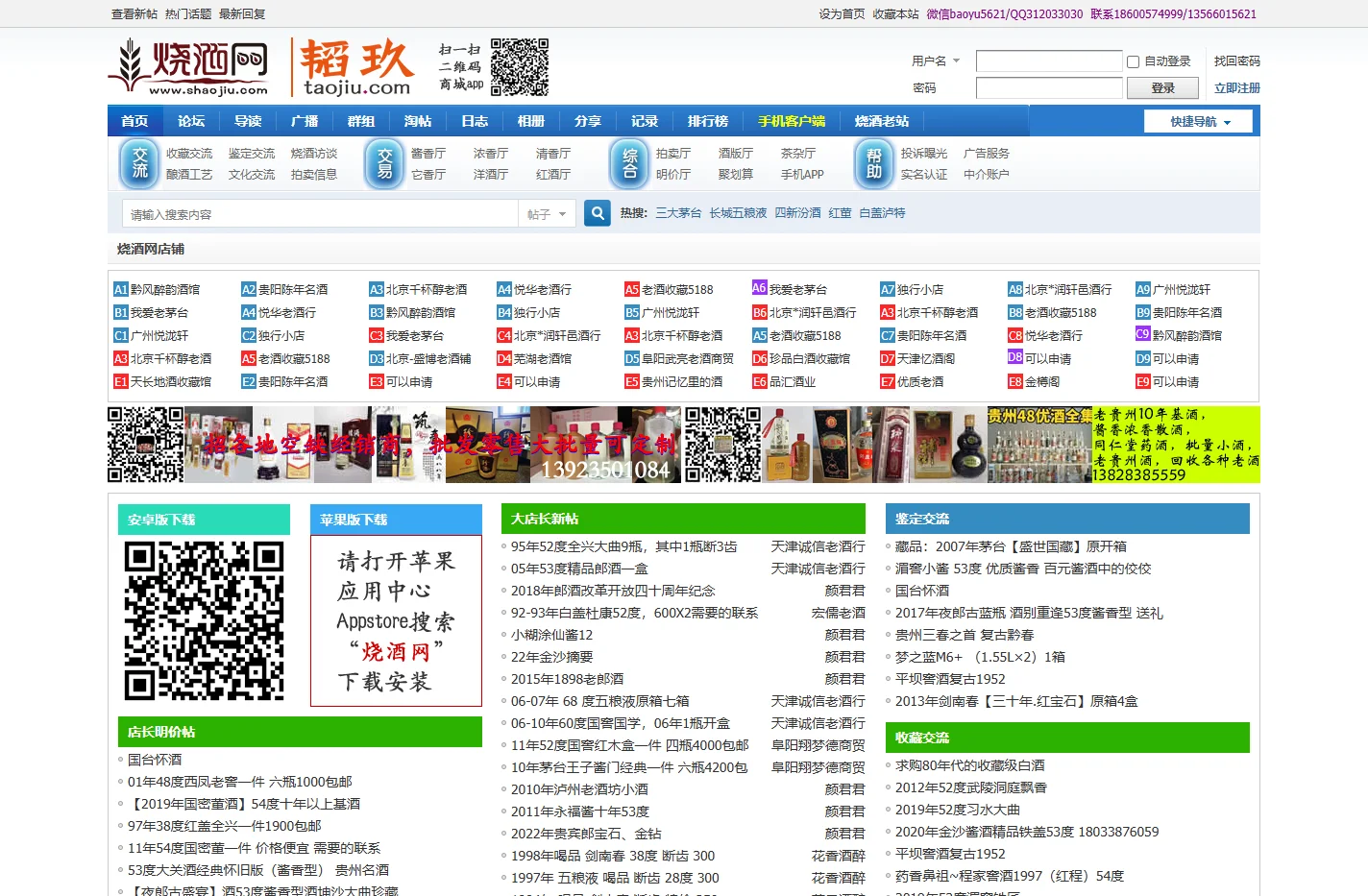
Task: Click the purple D8 badge for 可以申请
Action: click(x=1015, y=357)
